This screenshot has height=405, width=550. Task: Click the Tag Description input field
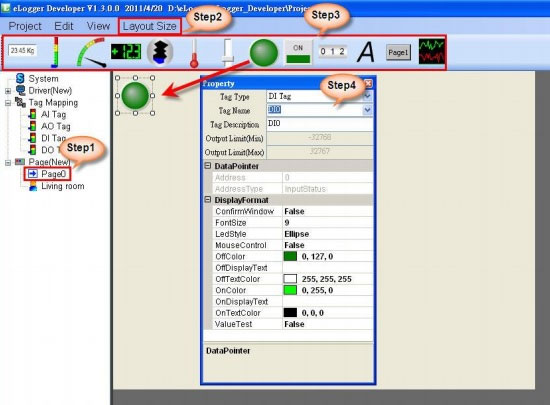point(320,124)
